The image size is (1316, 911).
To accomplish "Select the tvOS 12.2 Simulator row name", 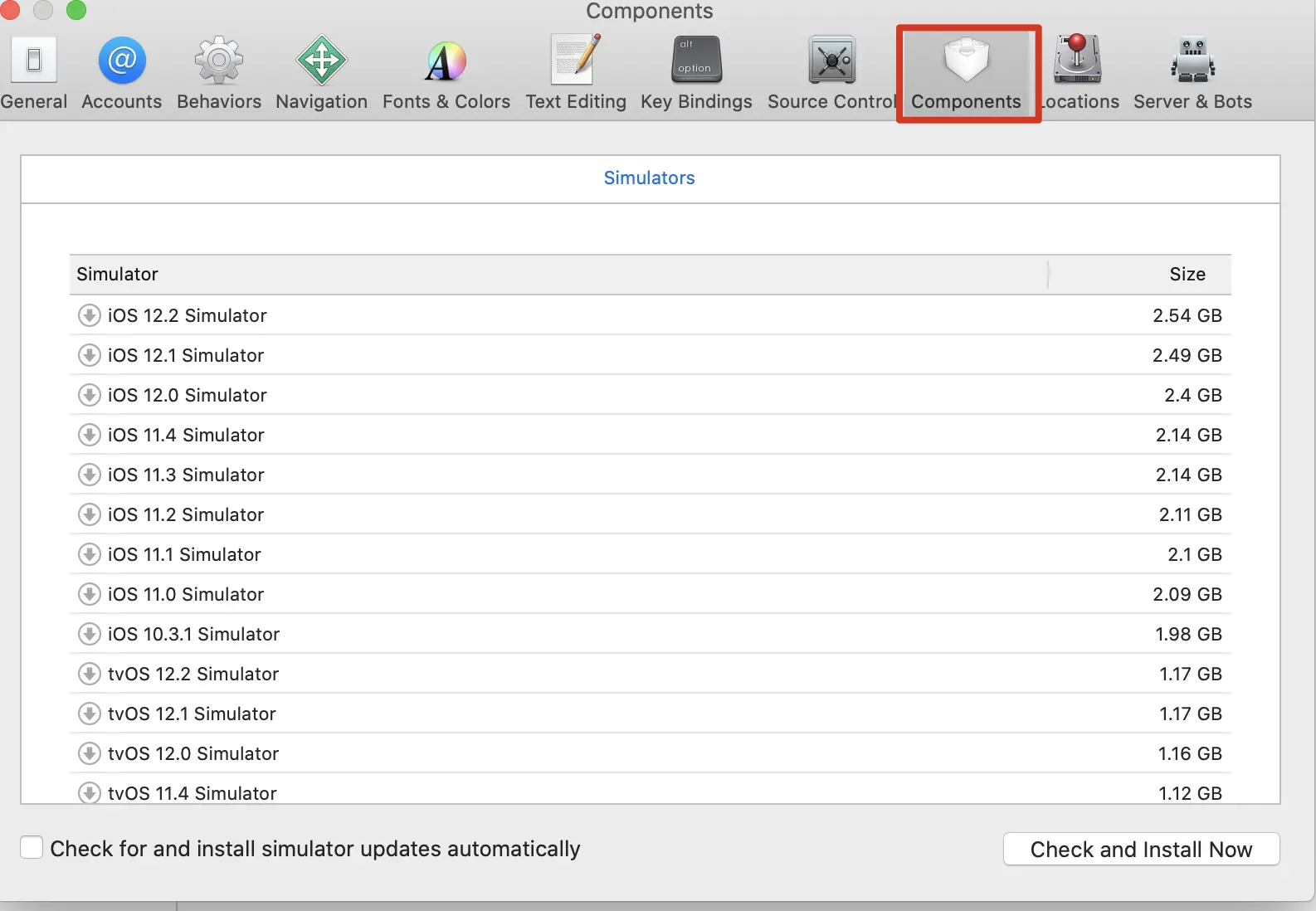I will point(193,674).
